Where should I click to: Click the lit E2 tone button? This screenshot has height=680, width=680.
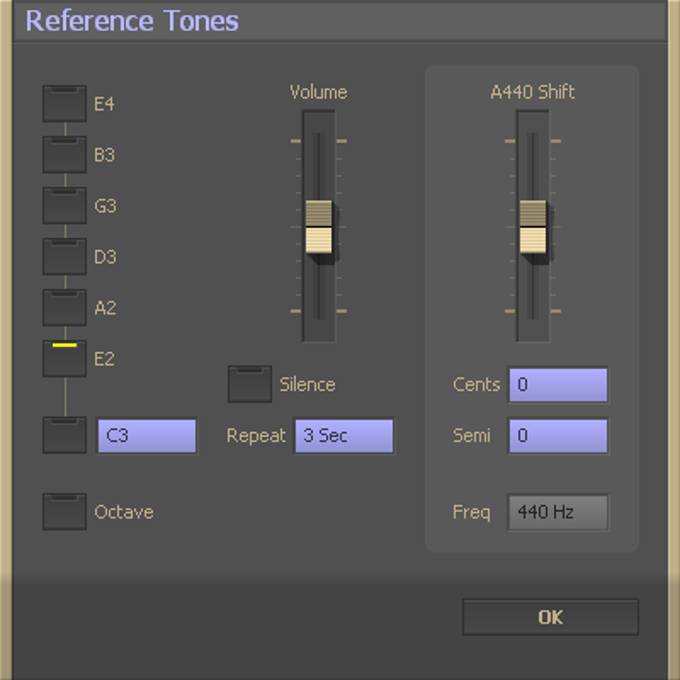pos(64,359)
